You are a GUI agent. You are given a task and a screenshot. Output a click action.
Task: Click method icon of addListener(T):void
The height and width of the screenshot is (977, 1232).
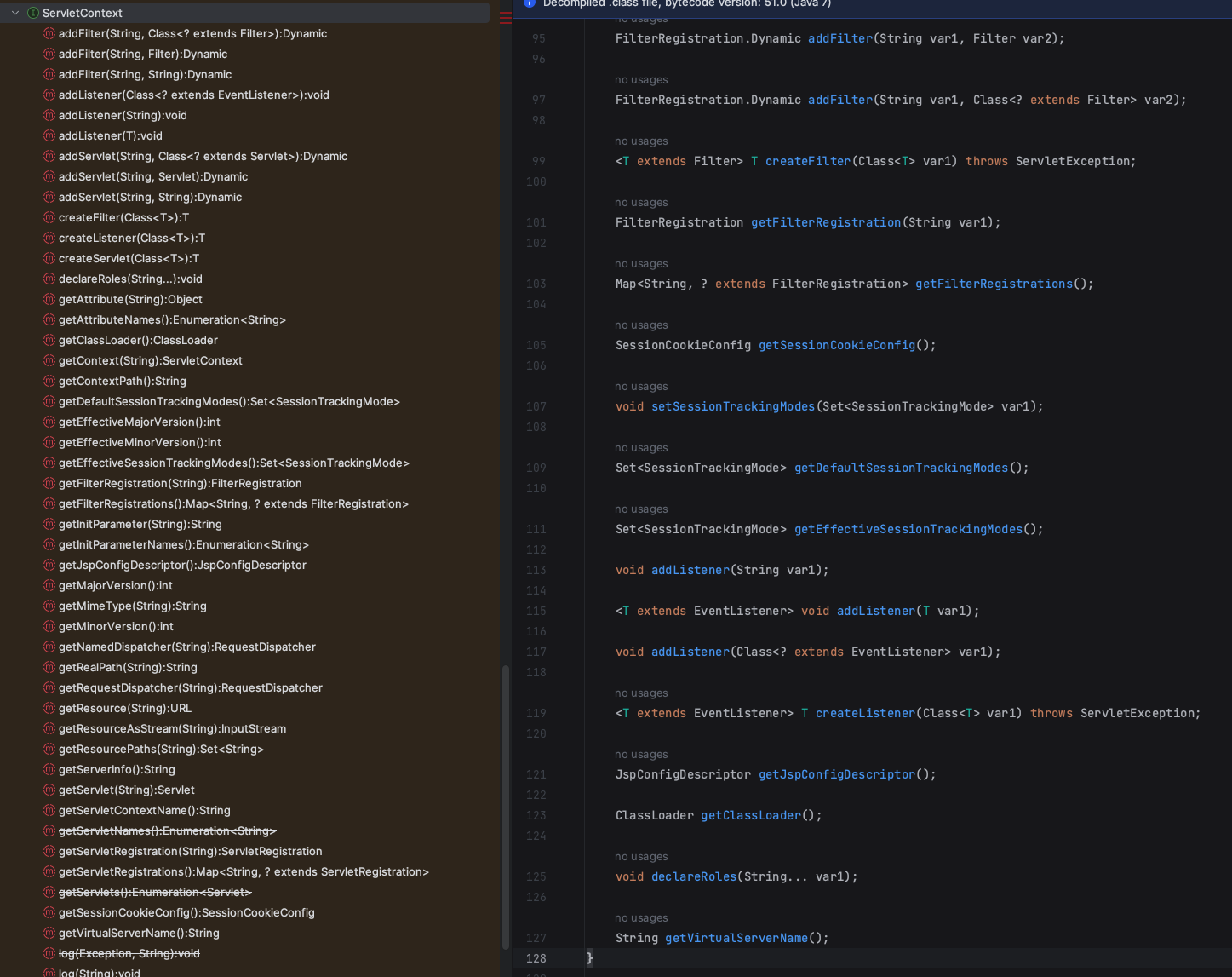49,135
